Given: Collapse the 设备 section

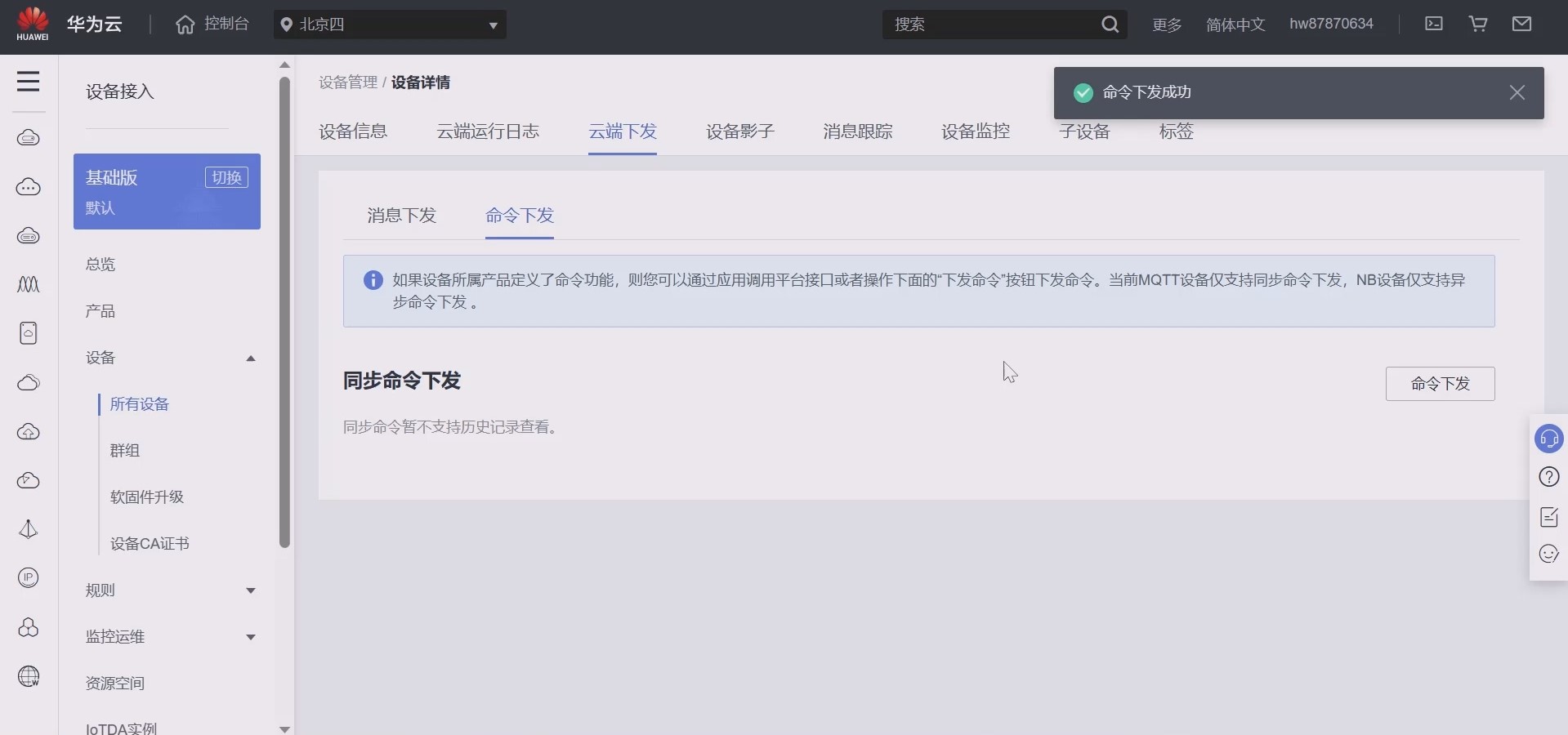Looking at the screenshot, I should tap(251, 359).
